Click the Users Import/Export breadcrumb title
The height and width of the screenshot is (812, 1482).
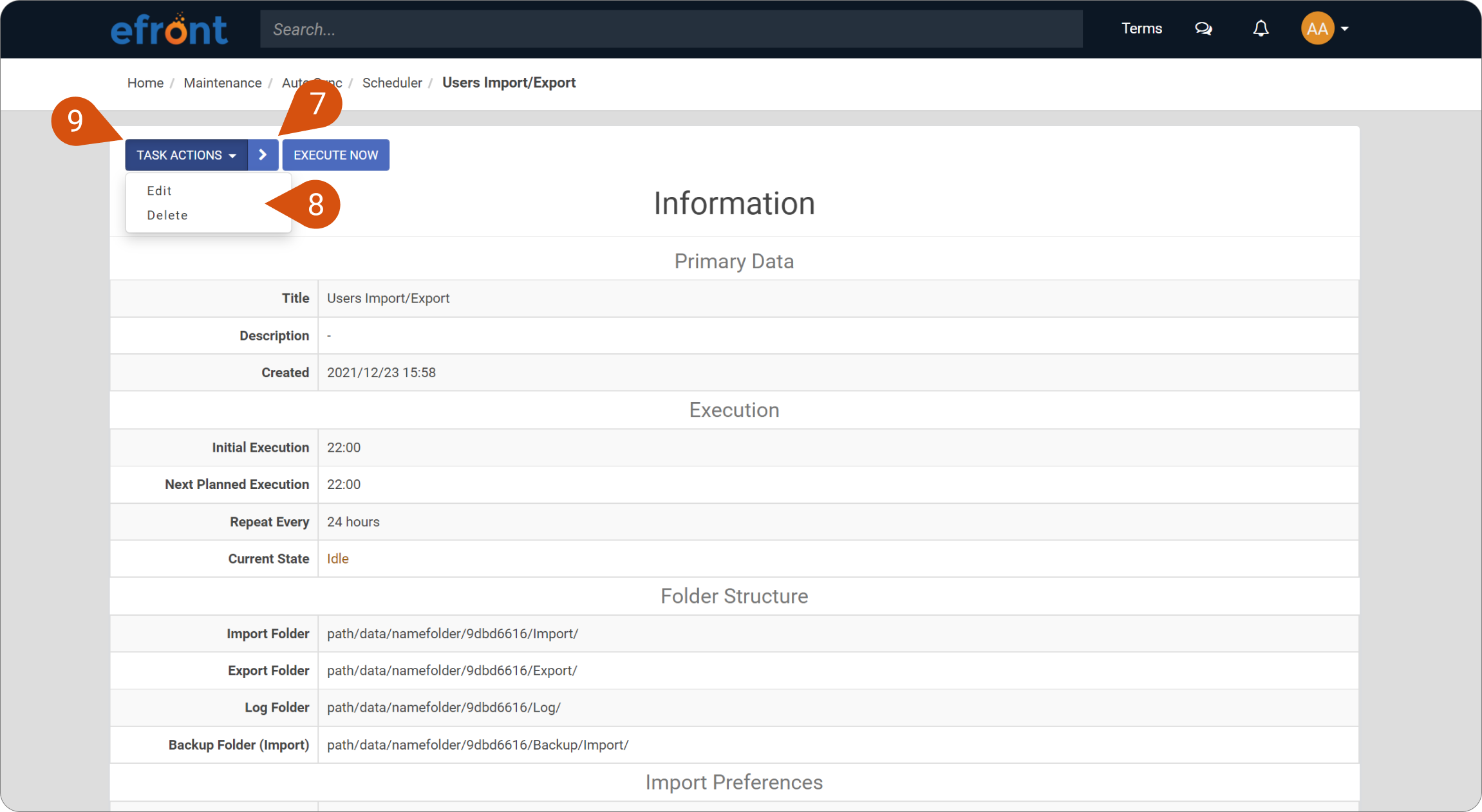coord(509,83)
